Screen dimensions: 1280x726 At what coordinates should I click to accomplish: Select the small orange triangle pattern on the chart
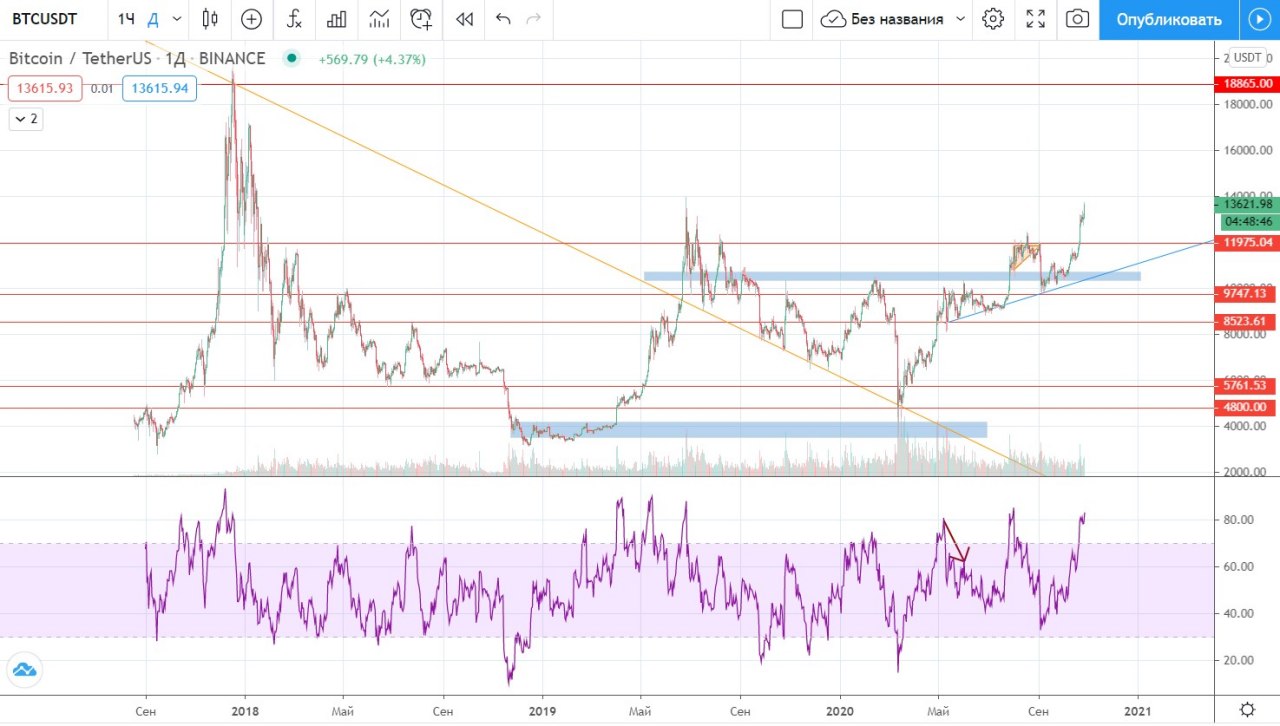tap(1026, 255)
